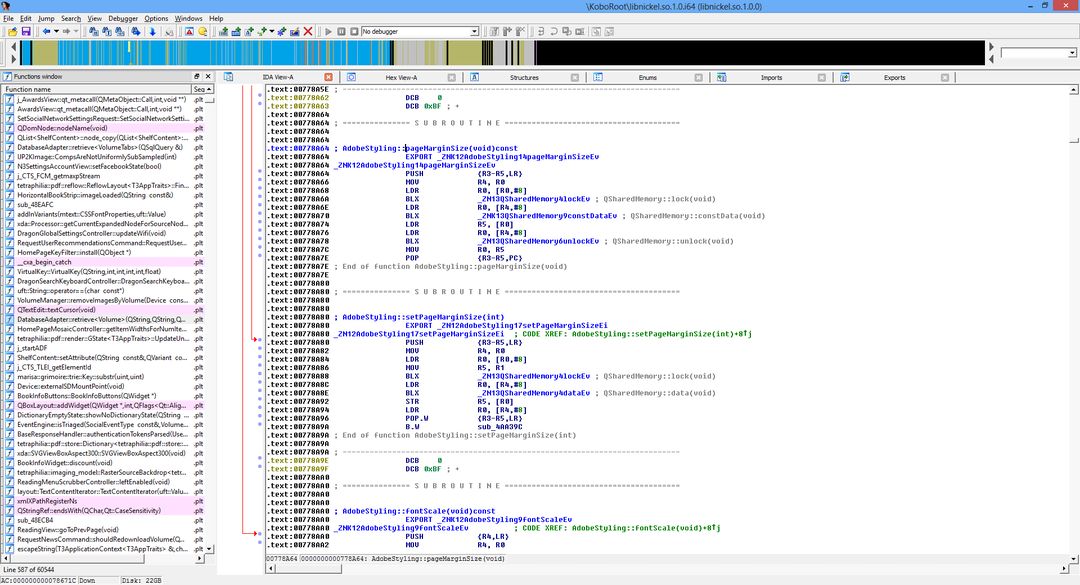The width and height of the screenshot is (1080, 585).
Task: Switch to the Hex View-A tab
Action: pyautogui.click(x=401, y=77)
